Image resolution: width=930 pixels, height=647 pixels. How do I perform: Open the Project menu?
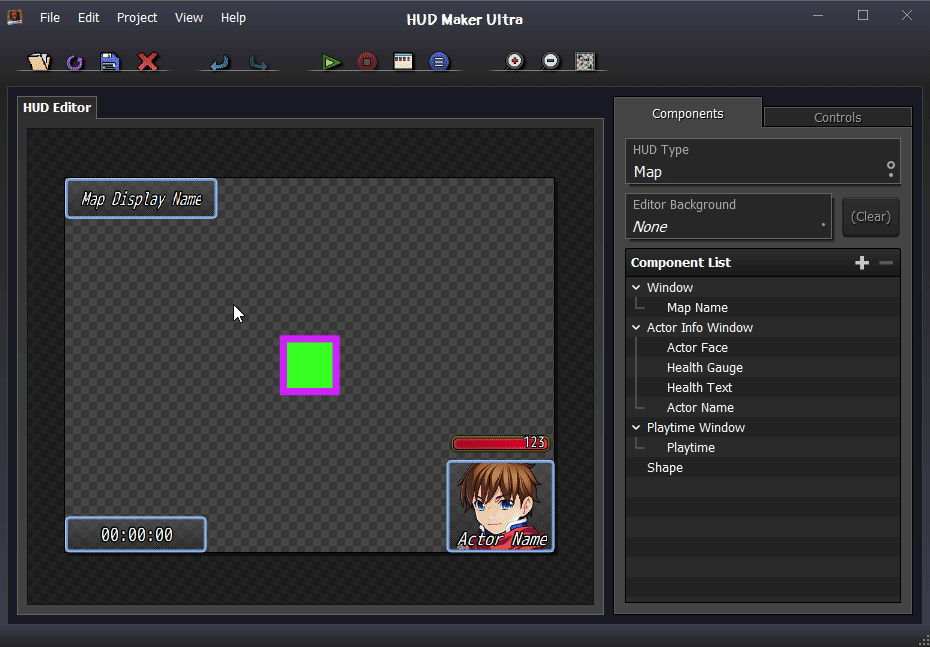click(x=137, y=18)
